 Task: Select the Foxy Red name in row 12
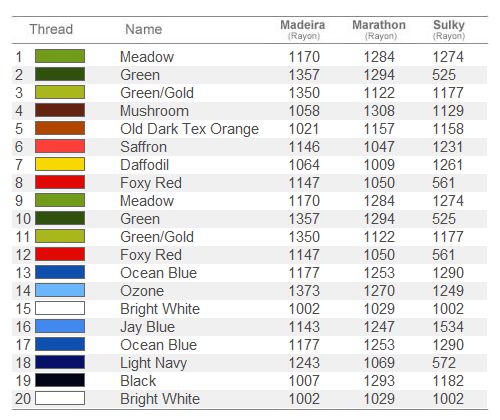tap(151, 255)
